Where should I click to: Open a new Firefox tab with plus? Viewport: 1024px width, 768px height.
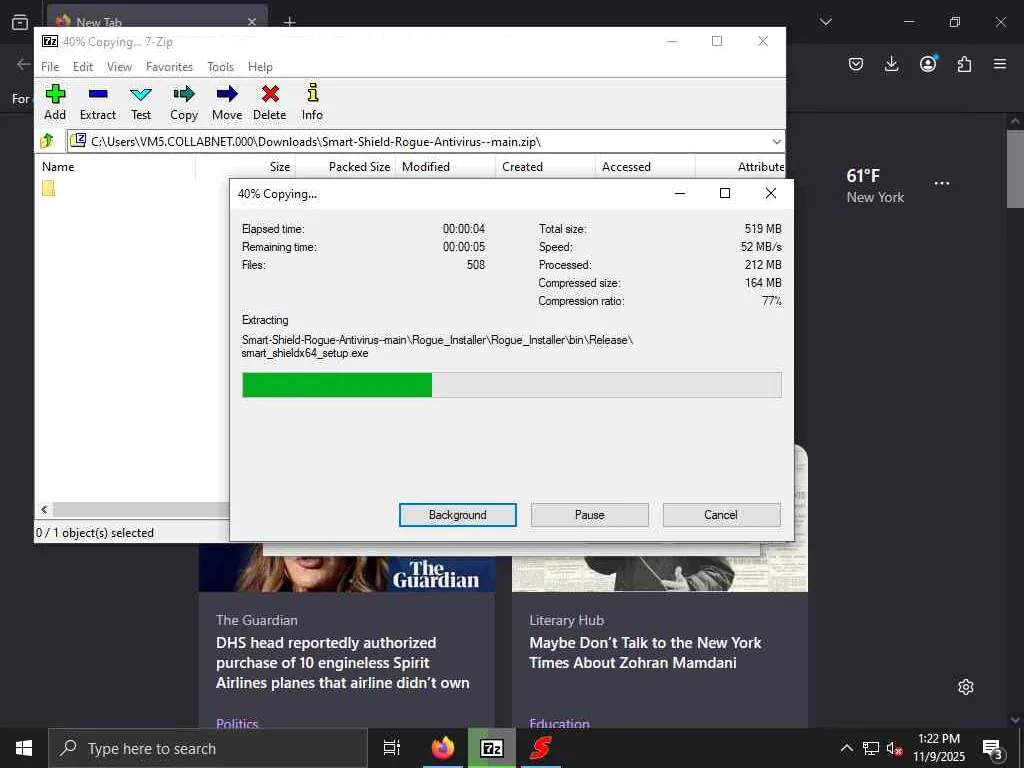(x=289, y=22)
